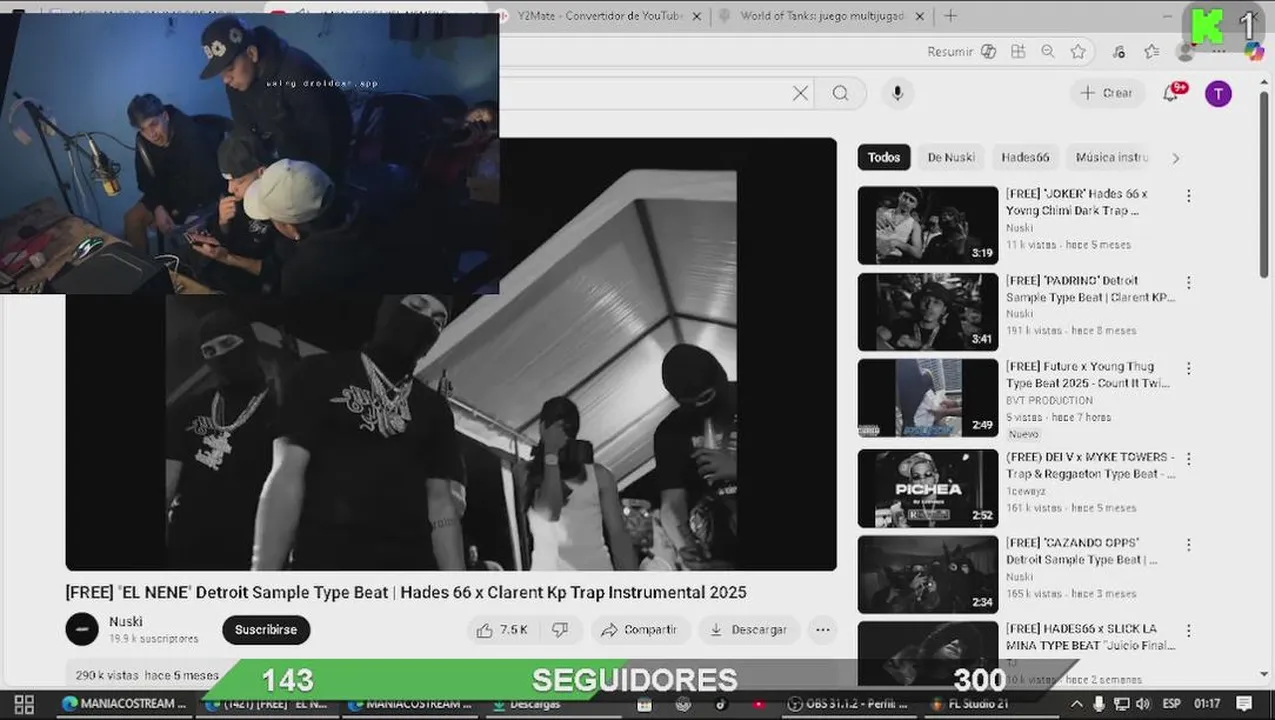
Task: Open the purple T account avatar
Action: 1217,94
